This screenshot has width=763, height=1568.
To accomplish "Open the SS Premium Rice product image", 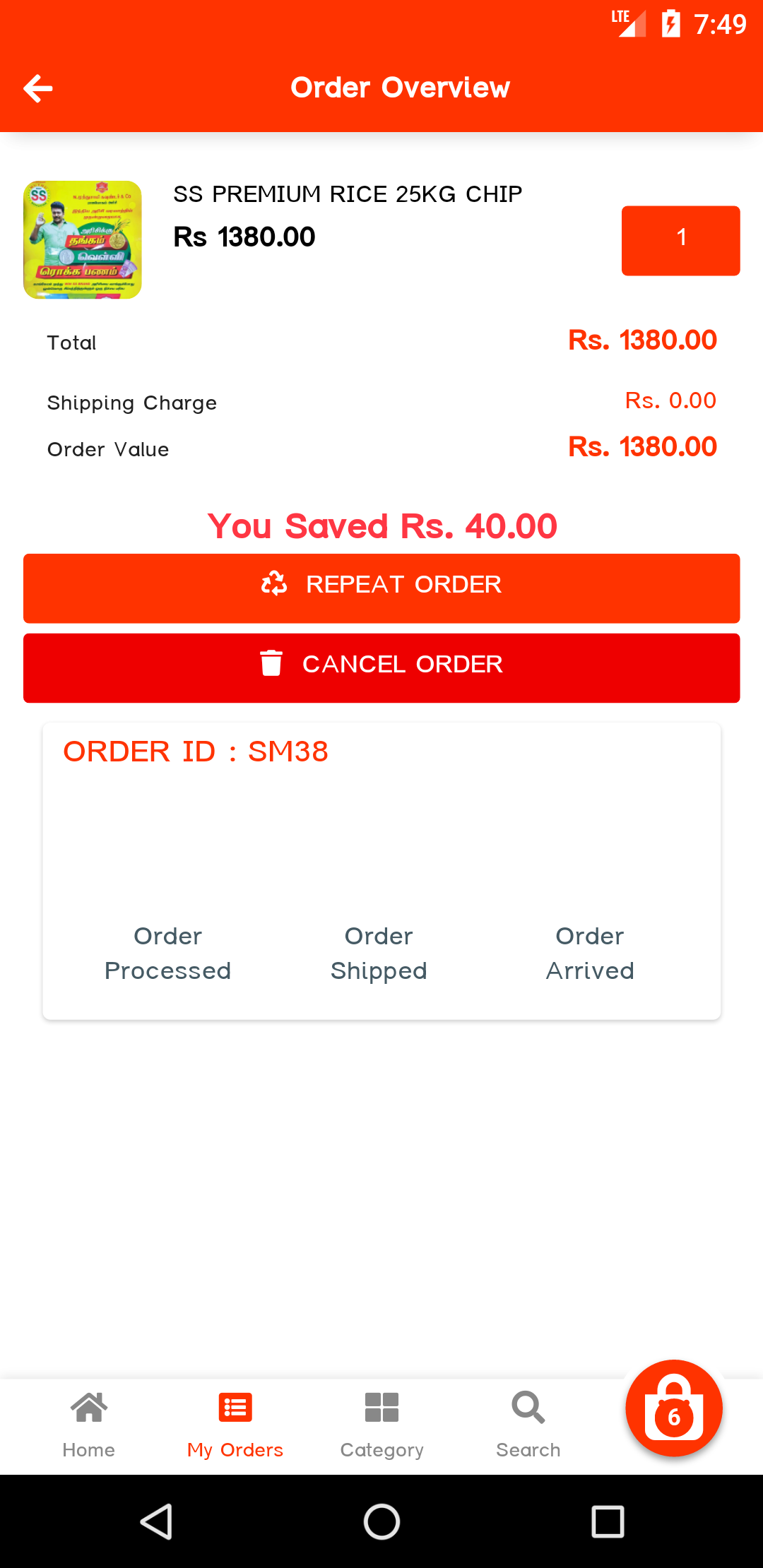I will coord(83,239).
